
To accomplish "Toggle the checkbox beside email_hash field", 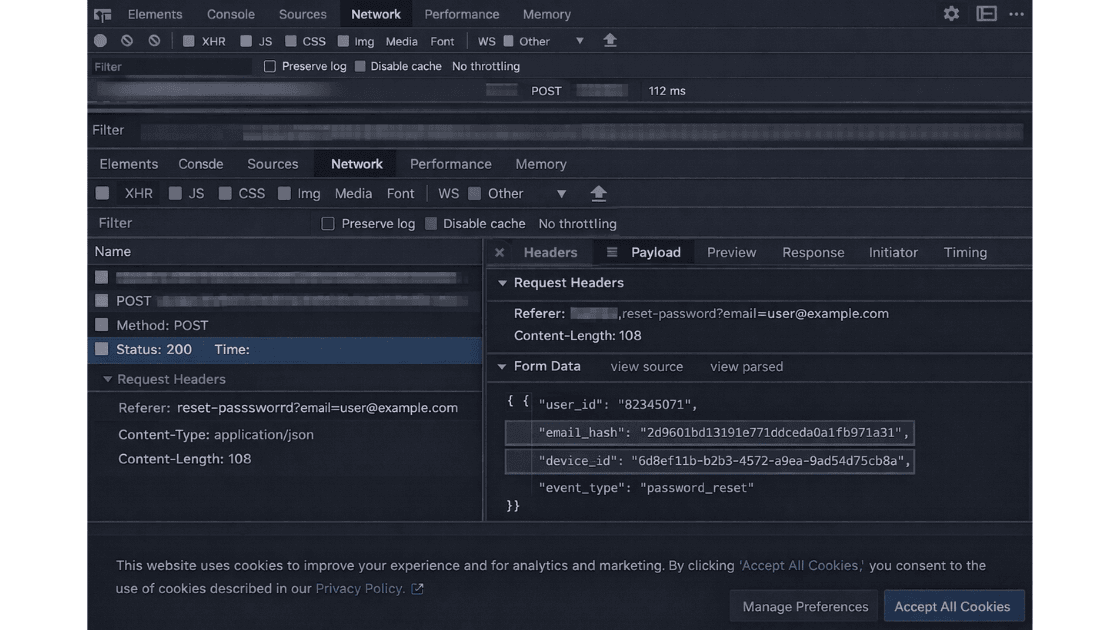I will point(518,433).
